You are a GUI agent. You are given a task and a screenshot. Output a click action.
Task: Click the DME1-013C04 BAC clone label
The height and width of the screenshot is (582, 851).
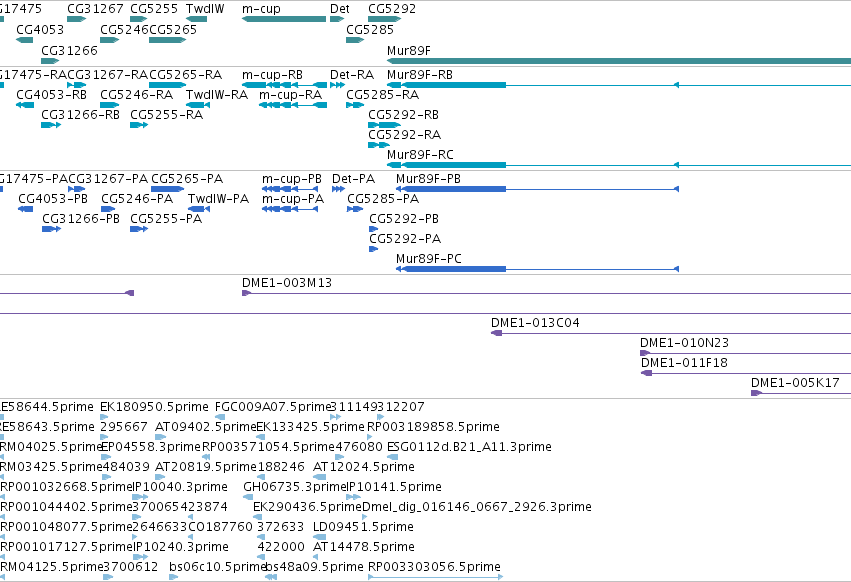click(x=535, y=323)
